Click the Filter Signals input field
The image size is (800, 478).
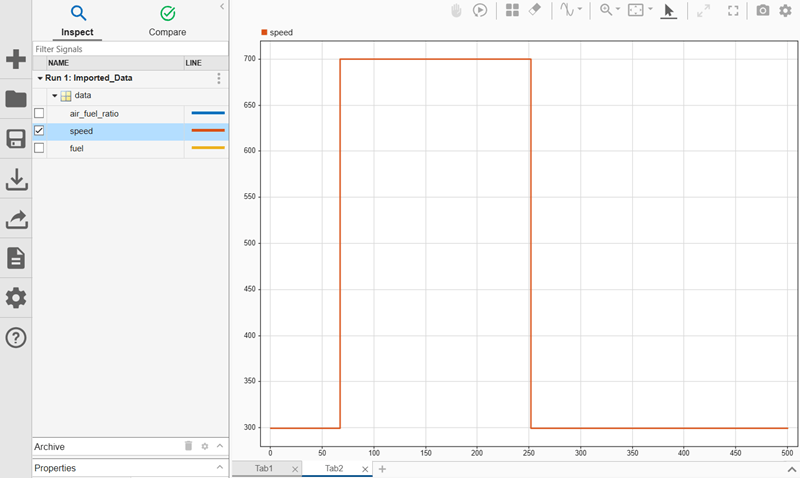point(131,49)
